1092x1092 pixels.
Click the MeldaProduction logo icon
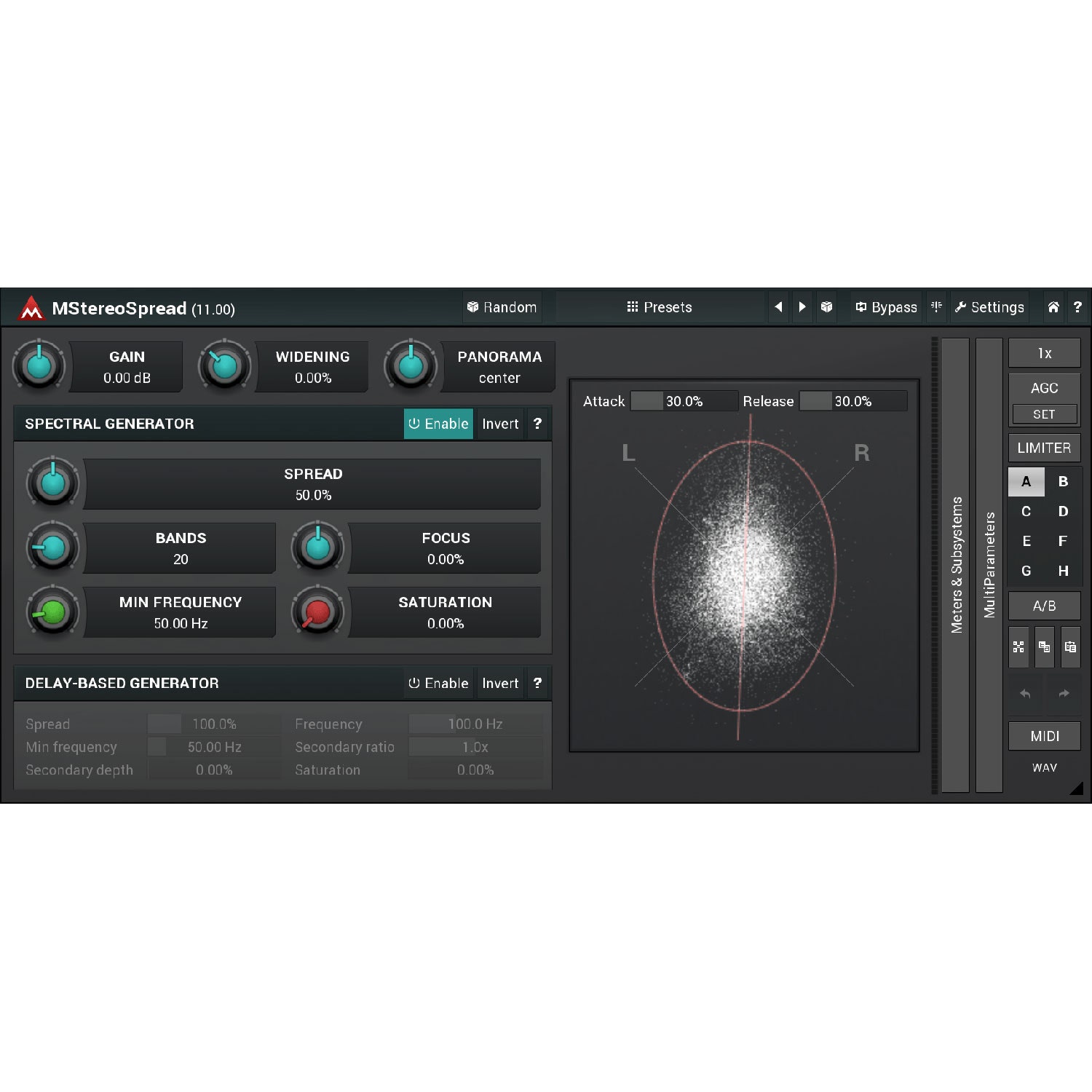click(31, 309)
